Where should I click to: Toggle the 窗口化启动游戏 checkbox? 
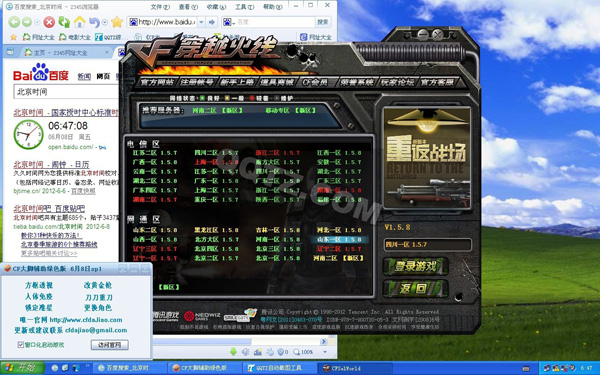pyautogui.click(x=20, y=344)
